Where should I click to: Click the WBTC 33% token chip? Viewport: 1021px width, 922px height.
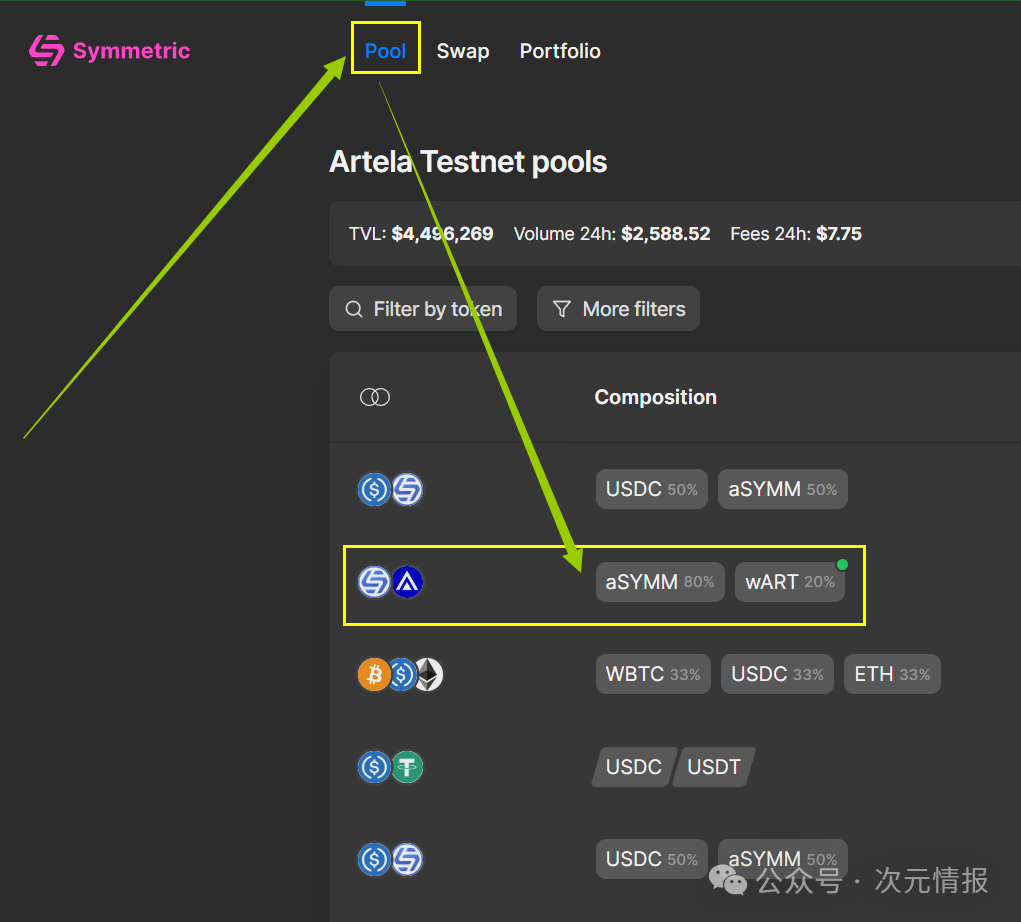[653, 675]
